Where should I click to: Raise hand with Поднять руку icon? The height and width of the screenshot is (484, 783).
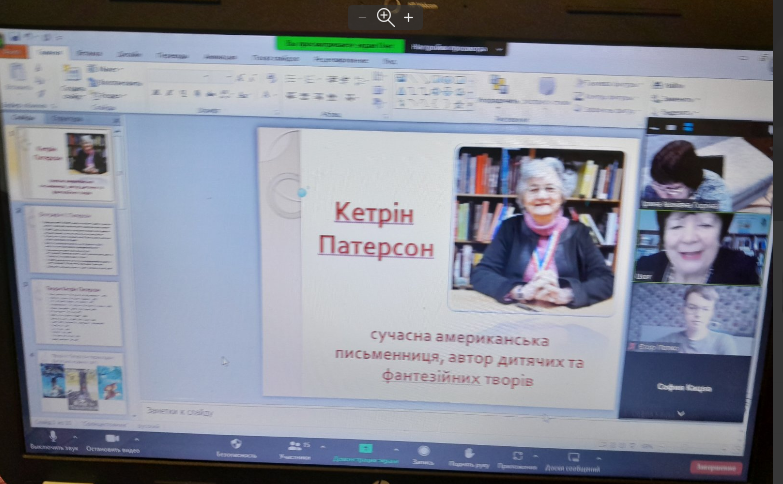(468, 453)
